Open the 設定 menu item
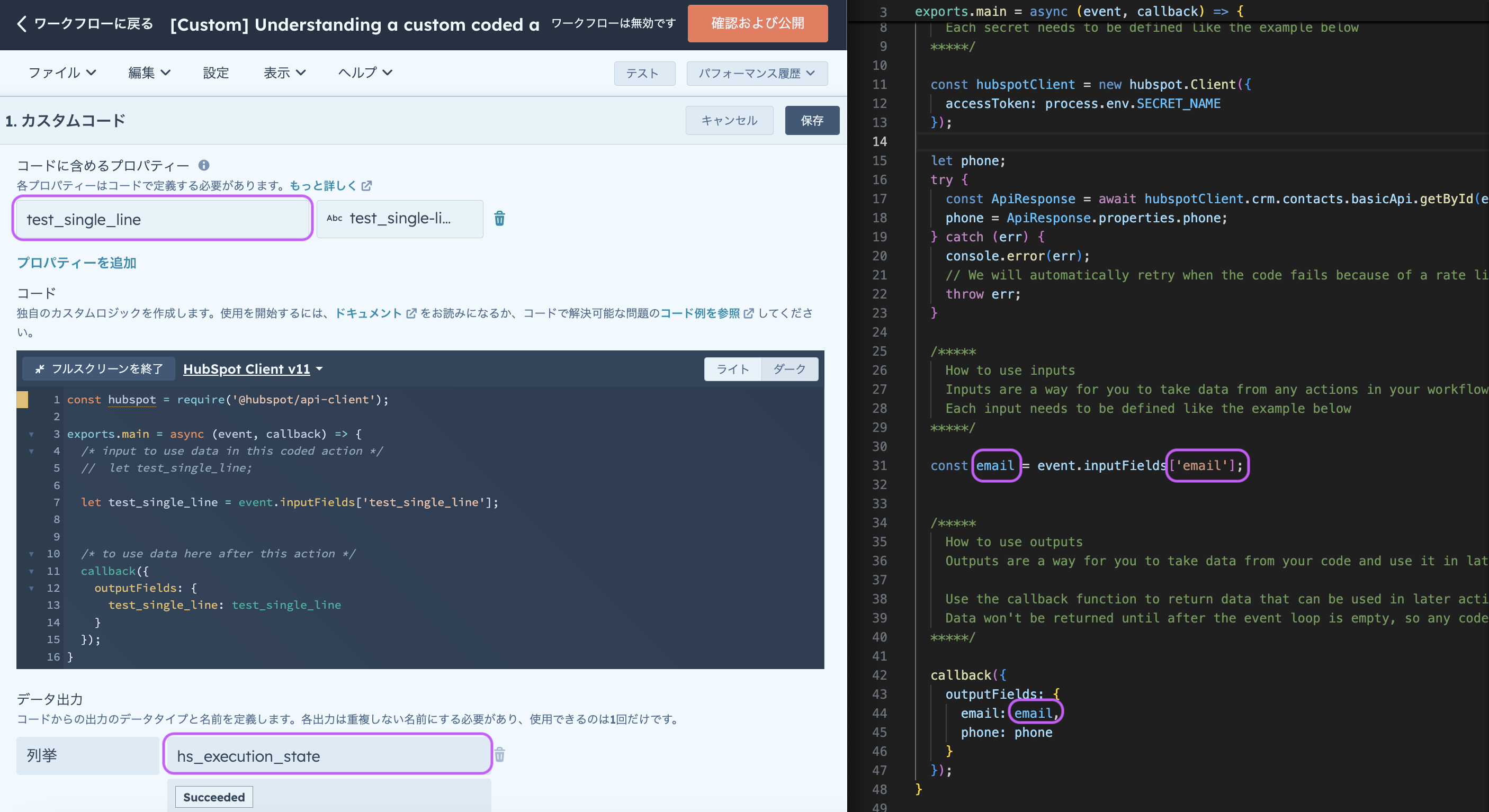This screenshot has height=812, width=1489. (216, 73)
